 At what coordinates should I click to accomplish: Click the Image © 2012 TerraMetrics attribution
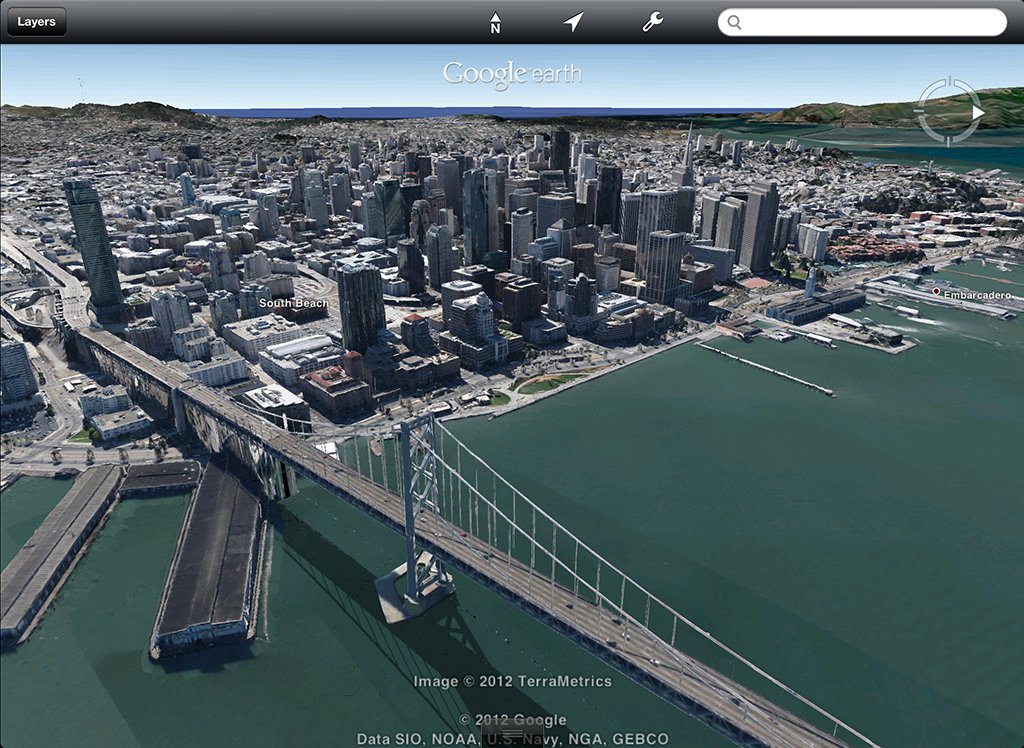513,681
